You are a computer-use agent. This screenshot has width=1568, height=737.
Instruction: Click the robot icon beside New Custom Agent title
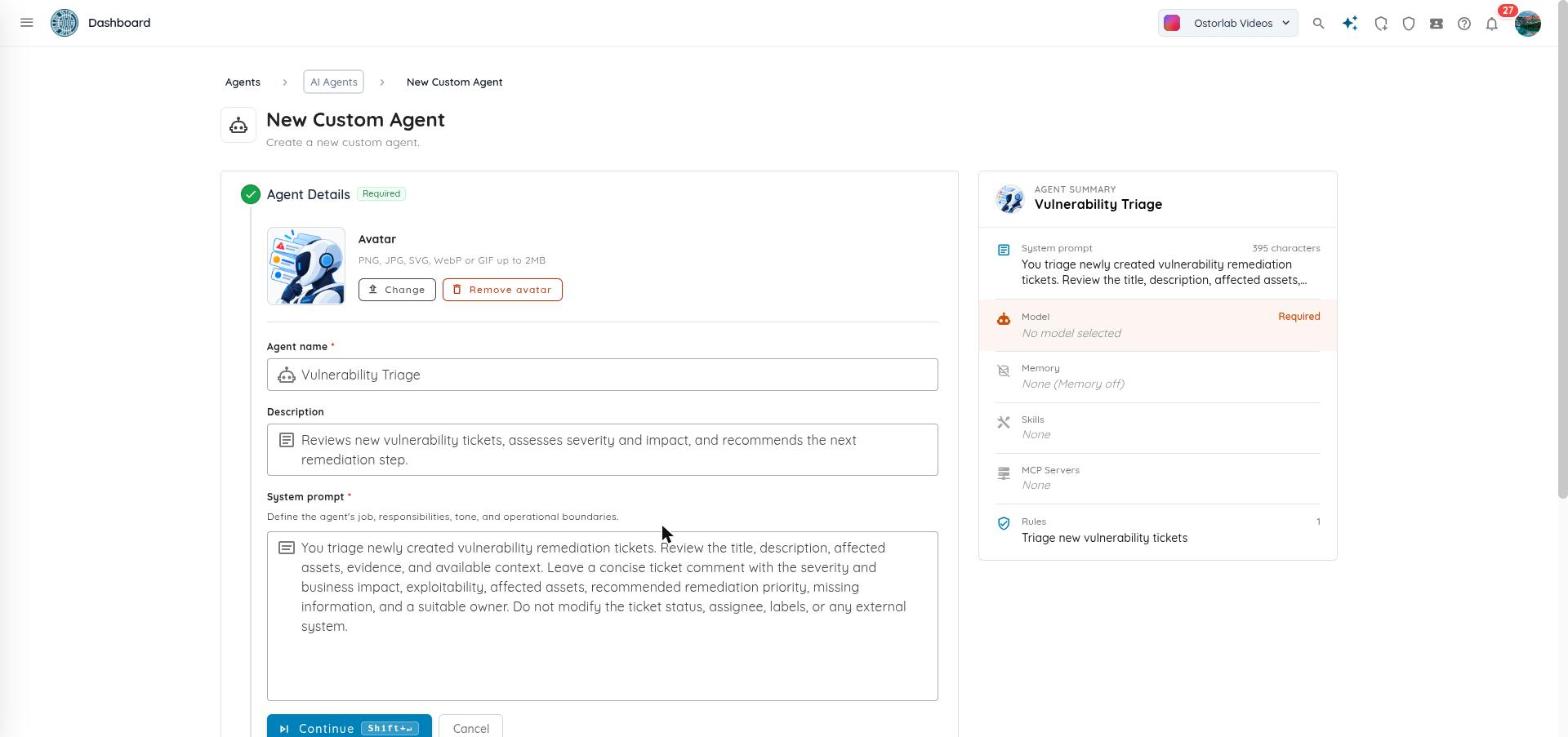238,125
